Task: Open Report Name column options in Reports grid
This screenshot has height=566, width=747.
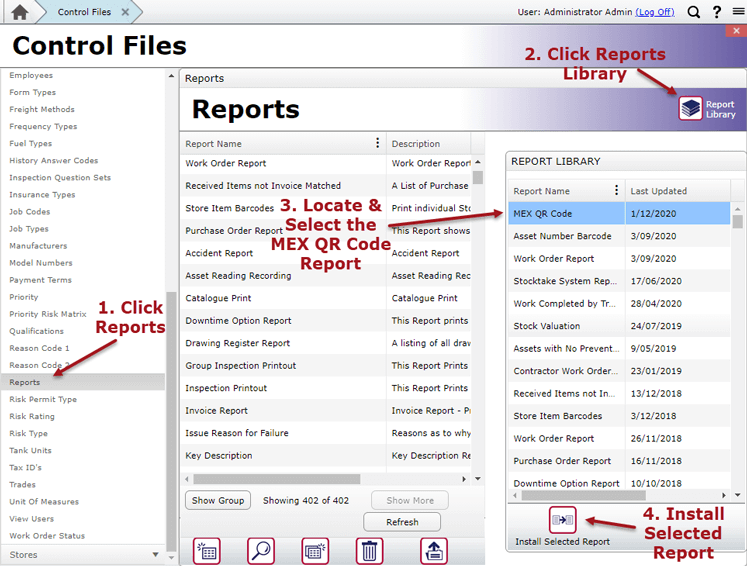Action: 377,143
